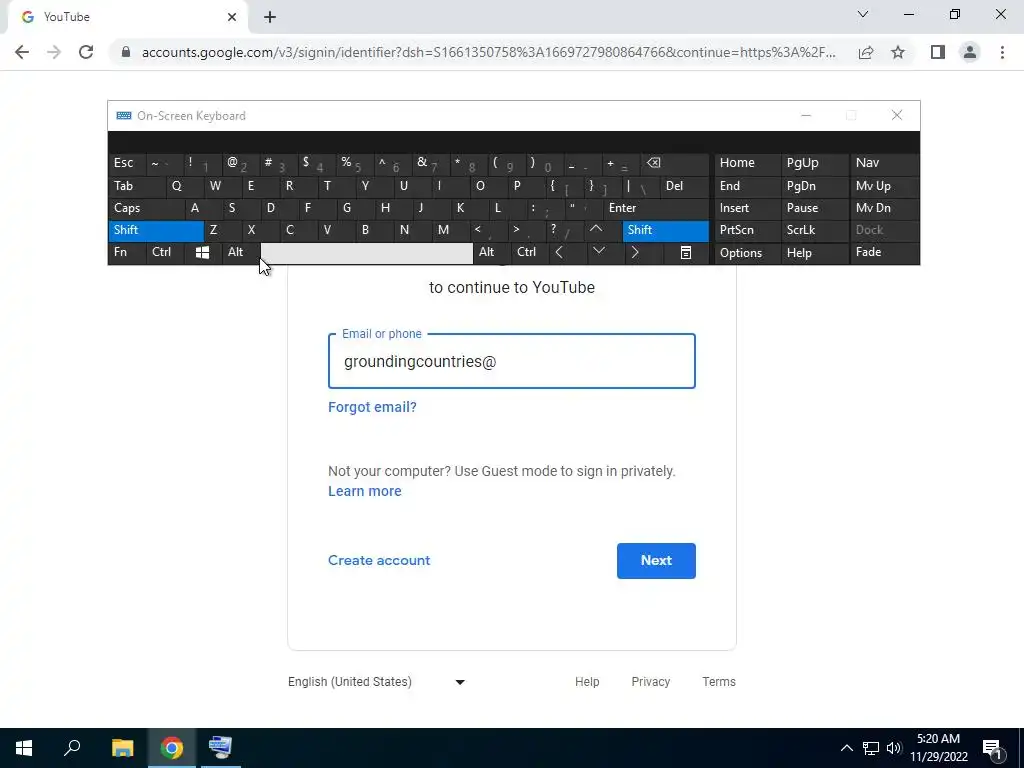Open the Chrome profile avatar
The height and width of the screenshot is (768, 1024).
click(970, 52)
